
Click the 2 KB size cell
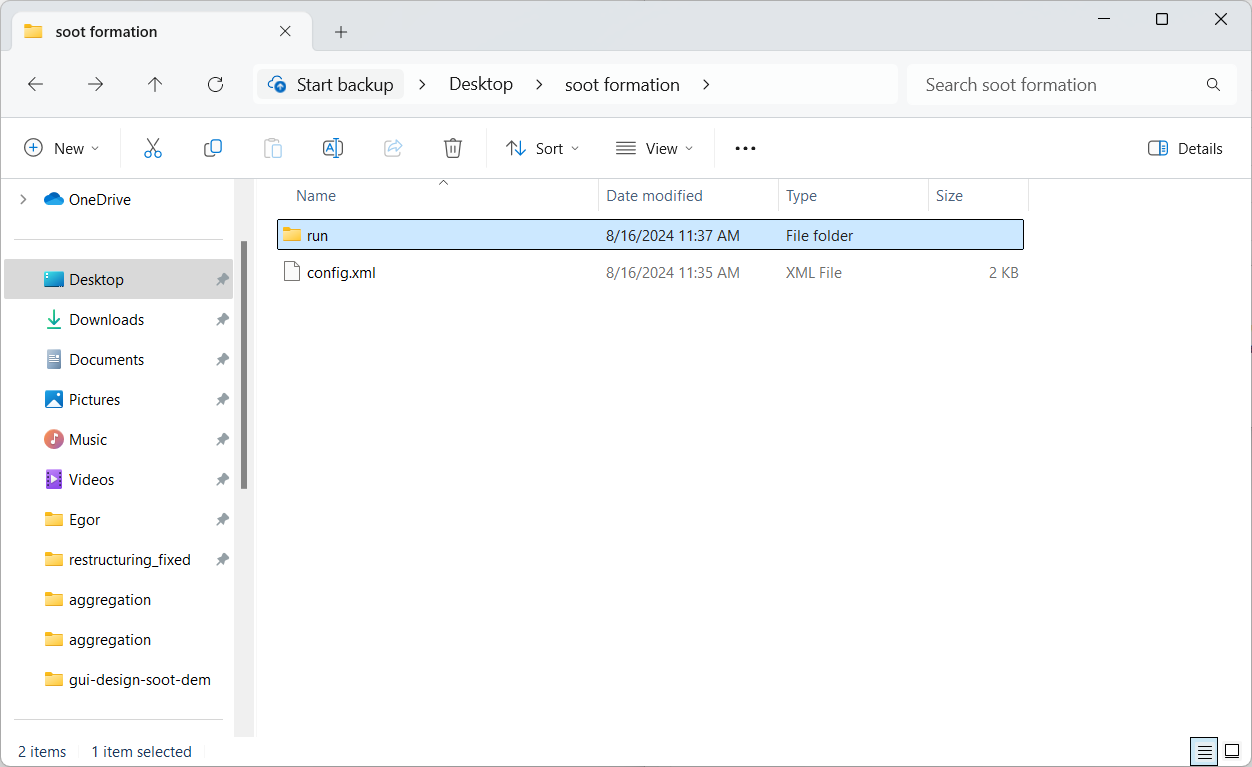[x=1003, y=272]
